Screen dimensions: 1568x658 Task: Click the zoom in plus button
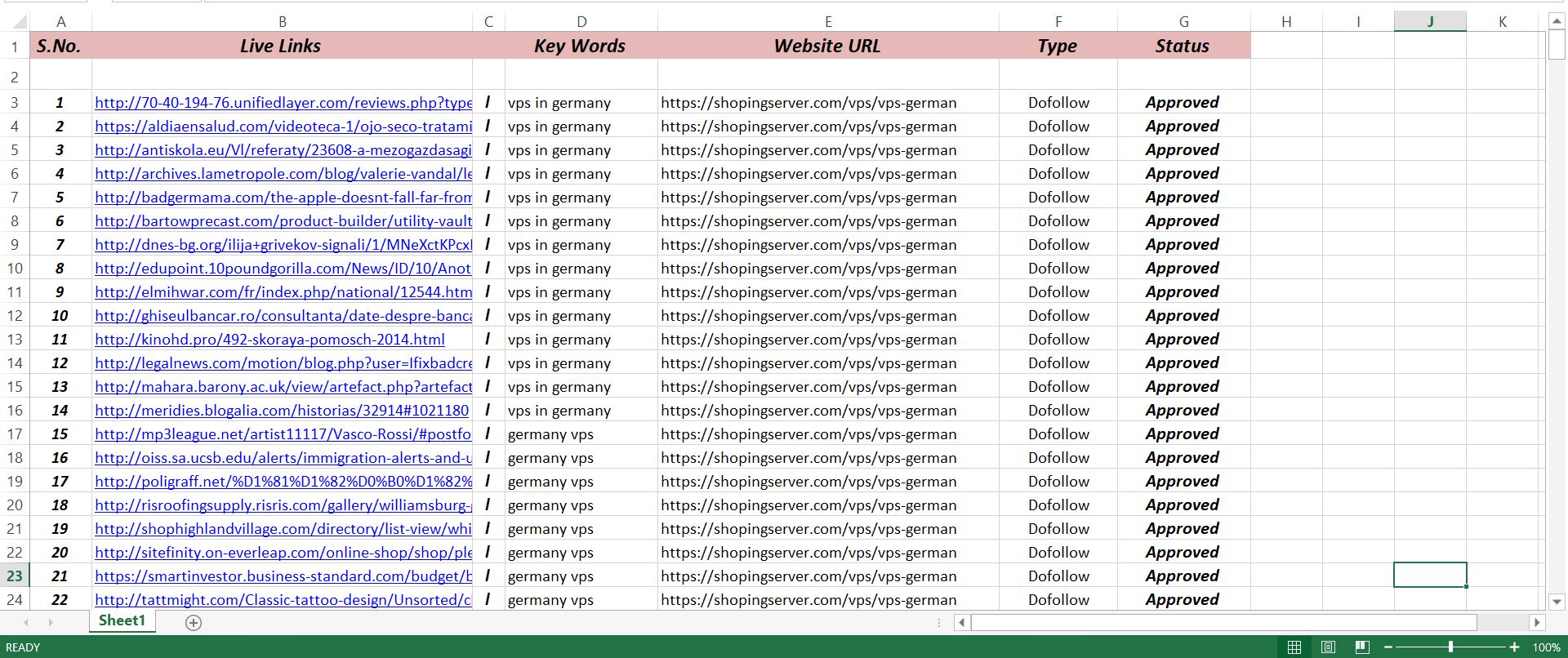pyautogui.click(x=1514, y=647)
